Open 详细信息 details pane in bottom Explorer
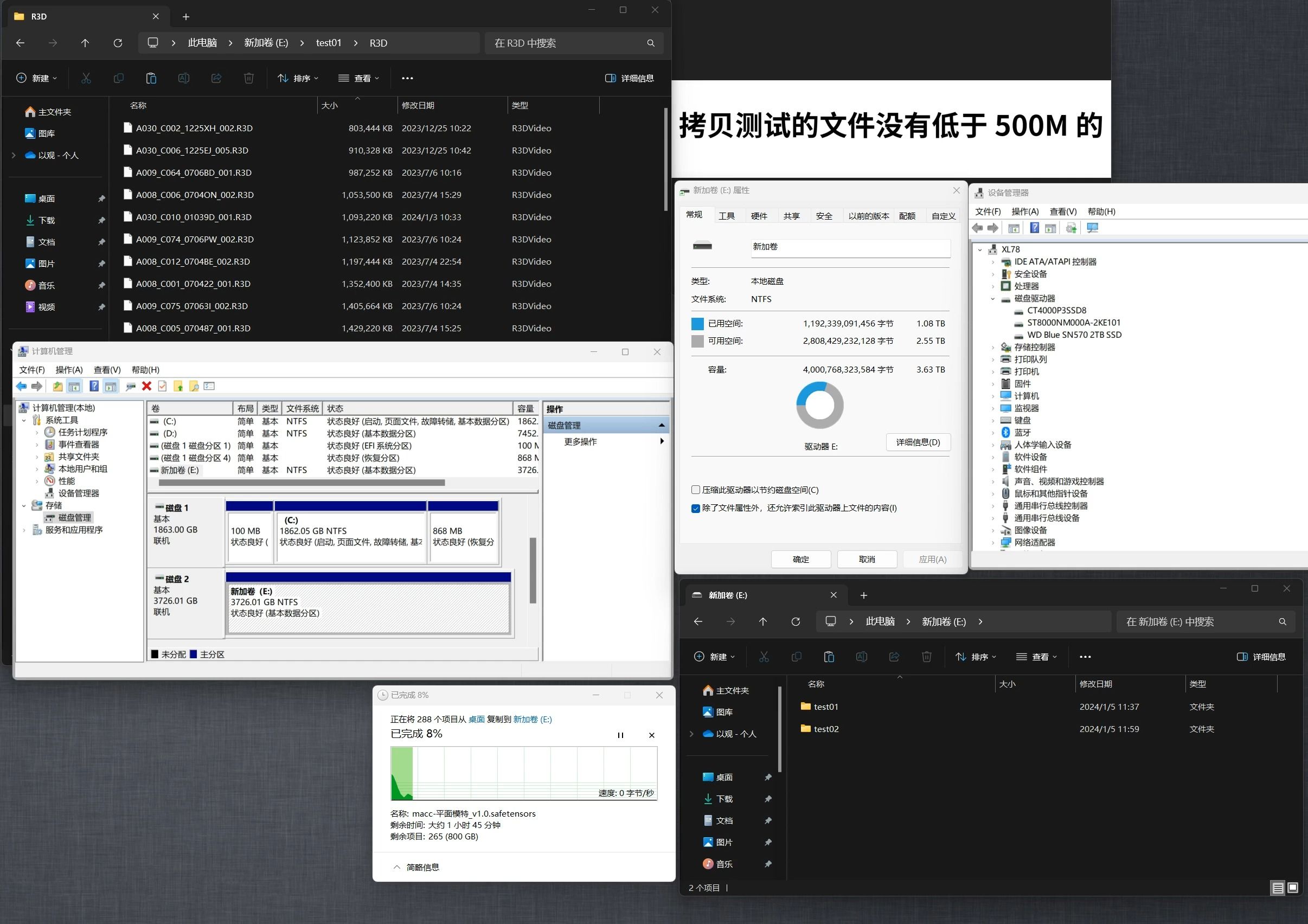Screen dimensions: 1308x924 coord(1261,656)
